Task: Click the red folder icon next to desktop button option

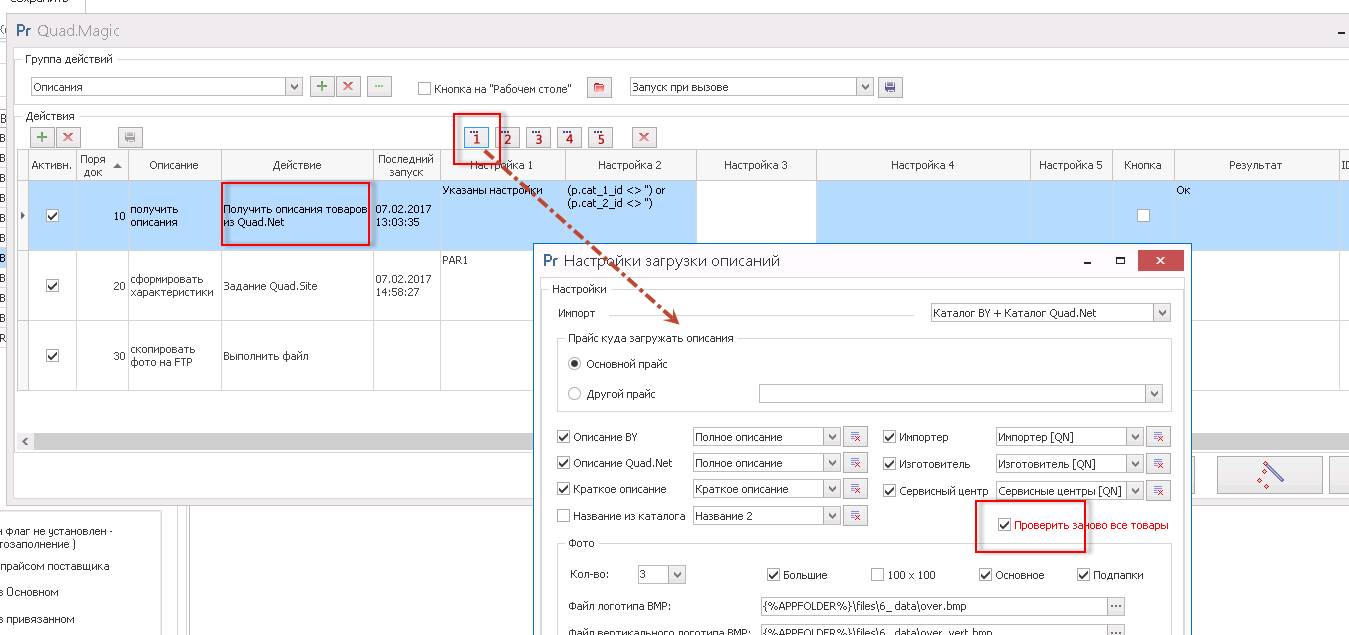Action: point(599,87)
